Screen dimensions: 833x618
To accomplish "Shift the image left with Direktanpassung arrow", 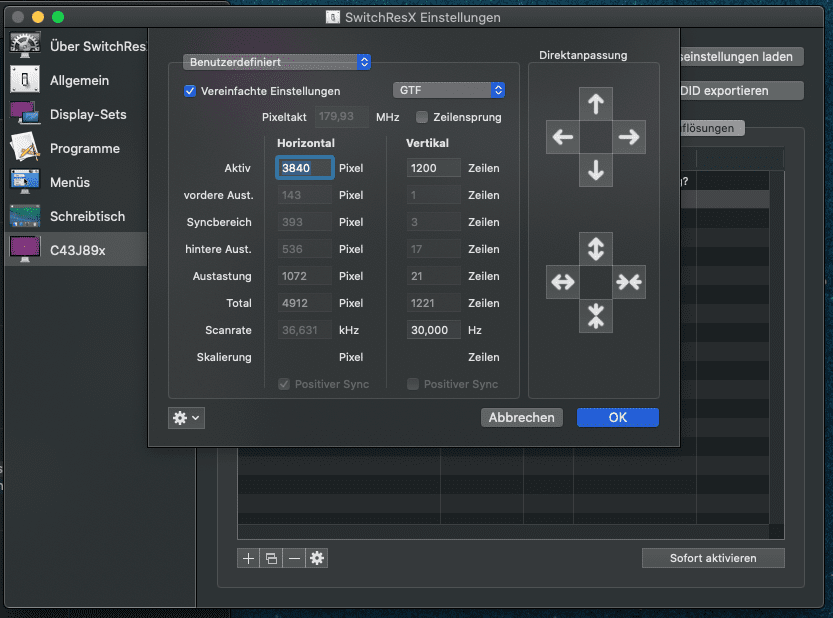I will click(x=563, y=137).
